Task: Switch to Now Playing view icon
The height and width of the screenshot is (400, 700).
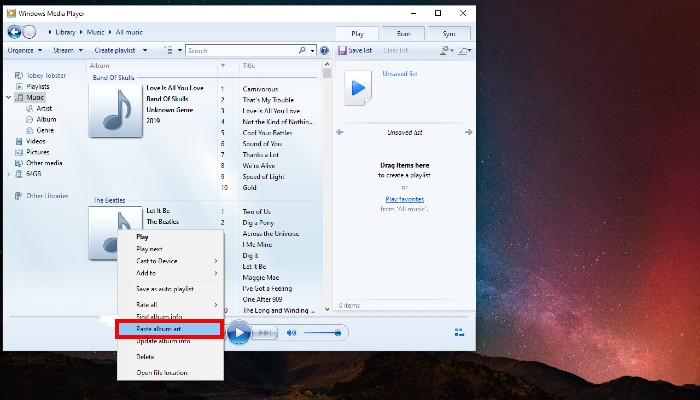Action: (x=459, y=332)
